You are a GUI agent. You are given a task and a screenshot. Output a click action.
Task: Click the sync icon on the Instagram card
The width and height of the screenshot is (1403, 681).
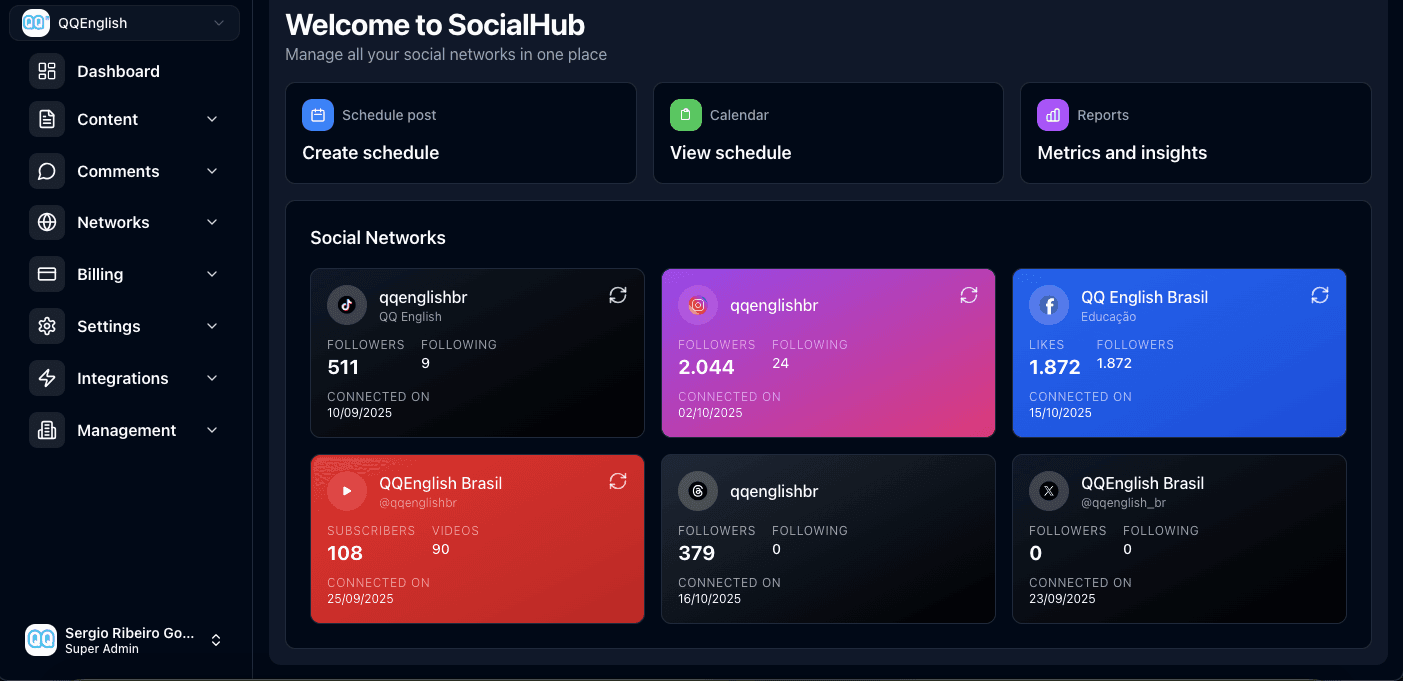coord(968,295)
